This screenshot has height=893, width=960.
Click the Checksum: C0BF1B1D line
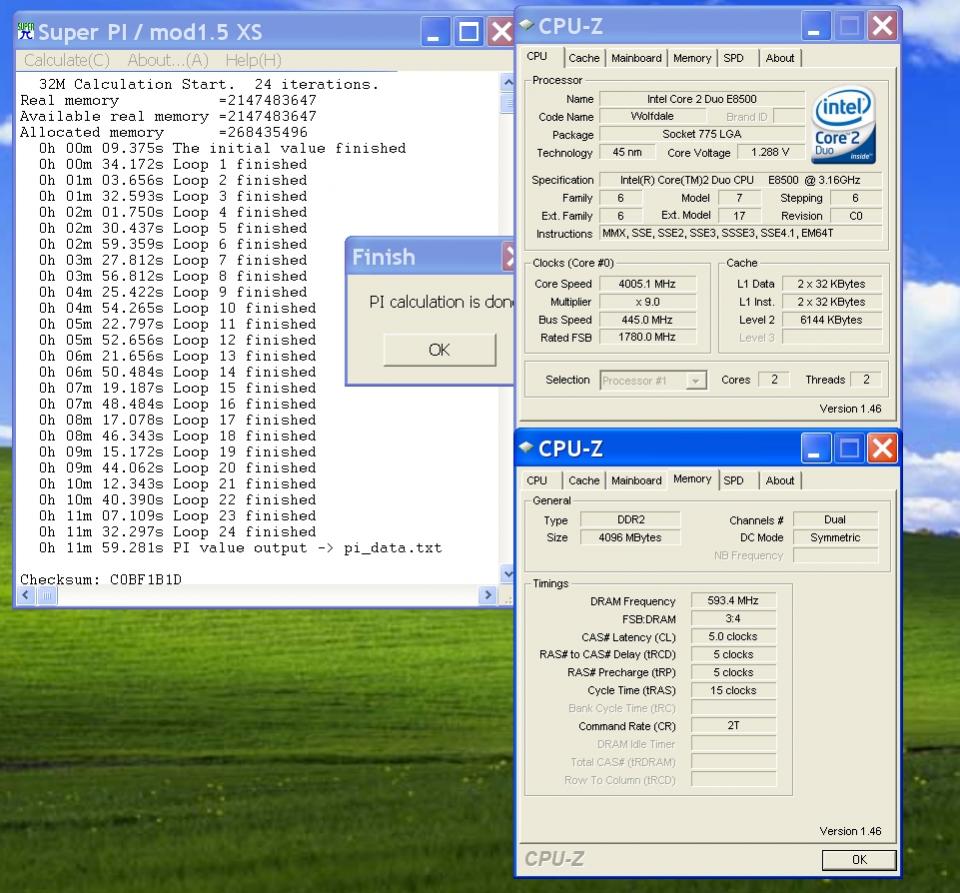tap(101, 579)
